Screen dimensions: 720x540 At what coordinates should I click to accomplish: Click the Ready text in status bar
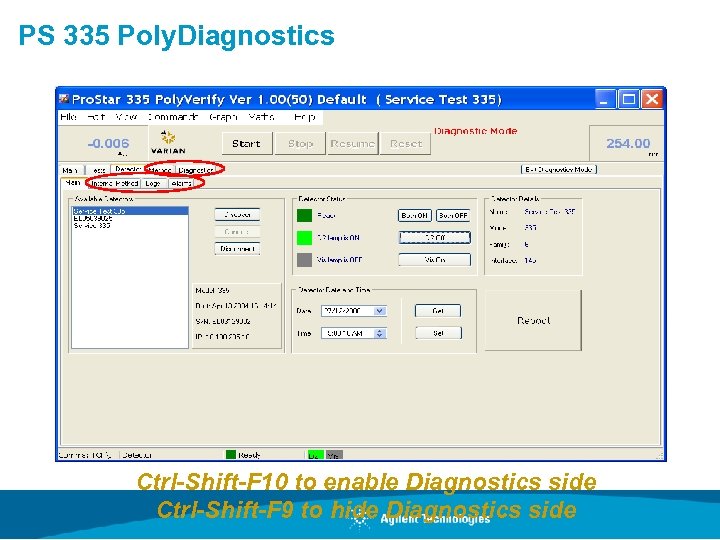(249, 455)
